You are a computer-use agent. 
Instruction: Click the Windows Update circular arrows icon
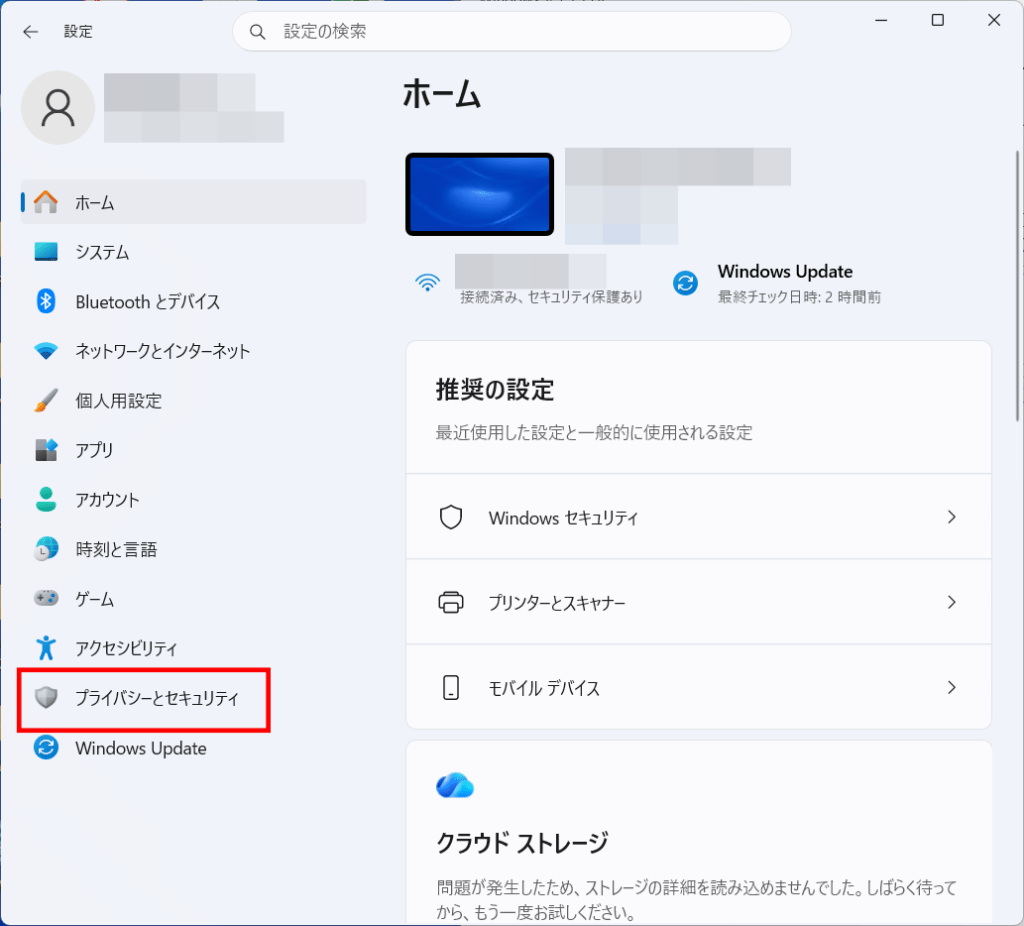[47, 748]
